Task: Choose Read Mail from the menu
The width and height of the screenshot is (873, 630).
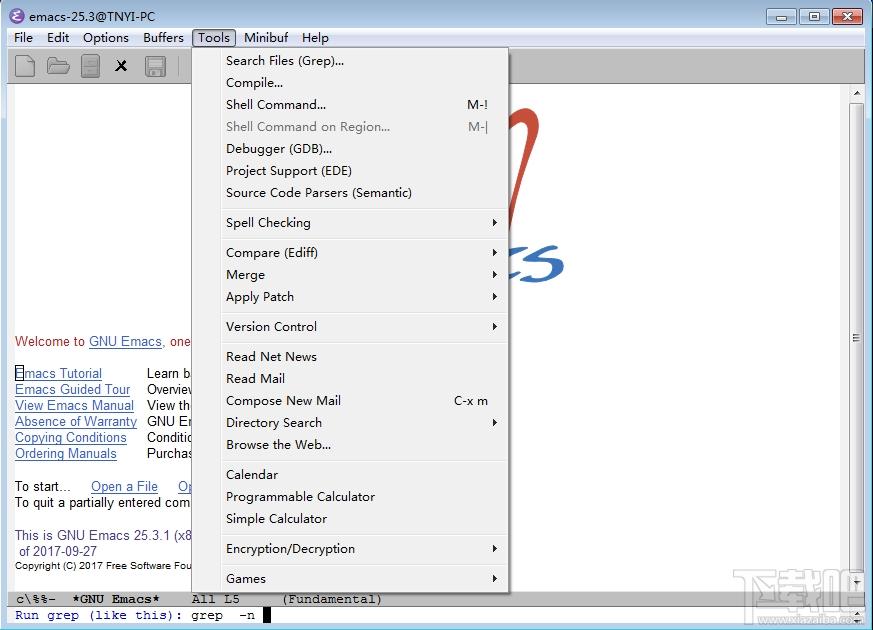Action: pos(351,379)
